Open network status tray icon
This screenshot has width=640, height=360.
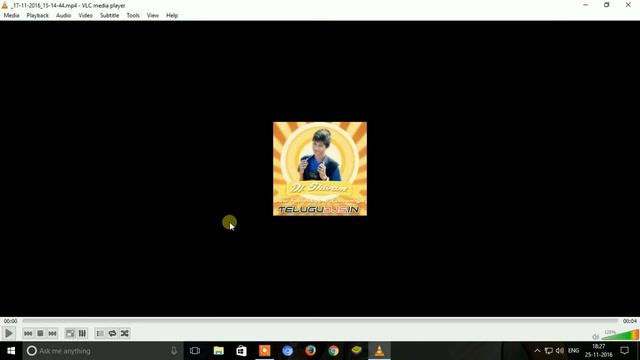click(x=549, y=351)
